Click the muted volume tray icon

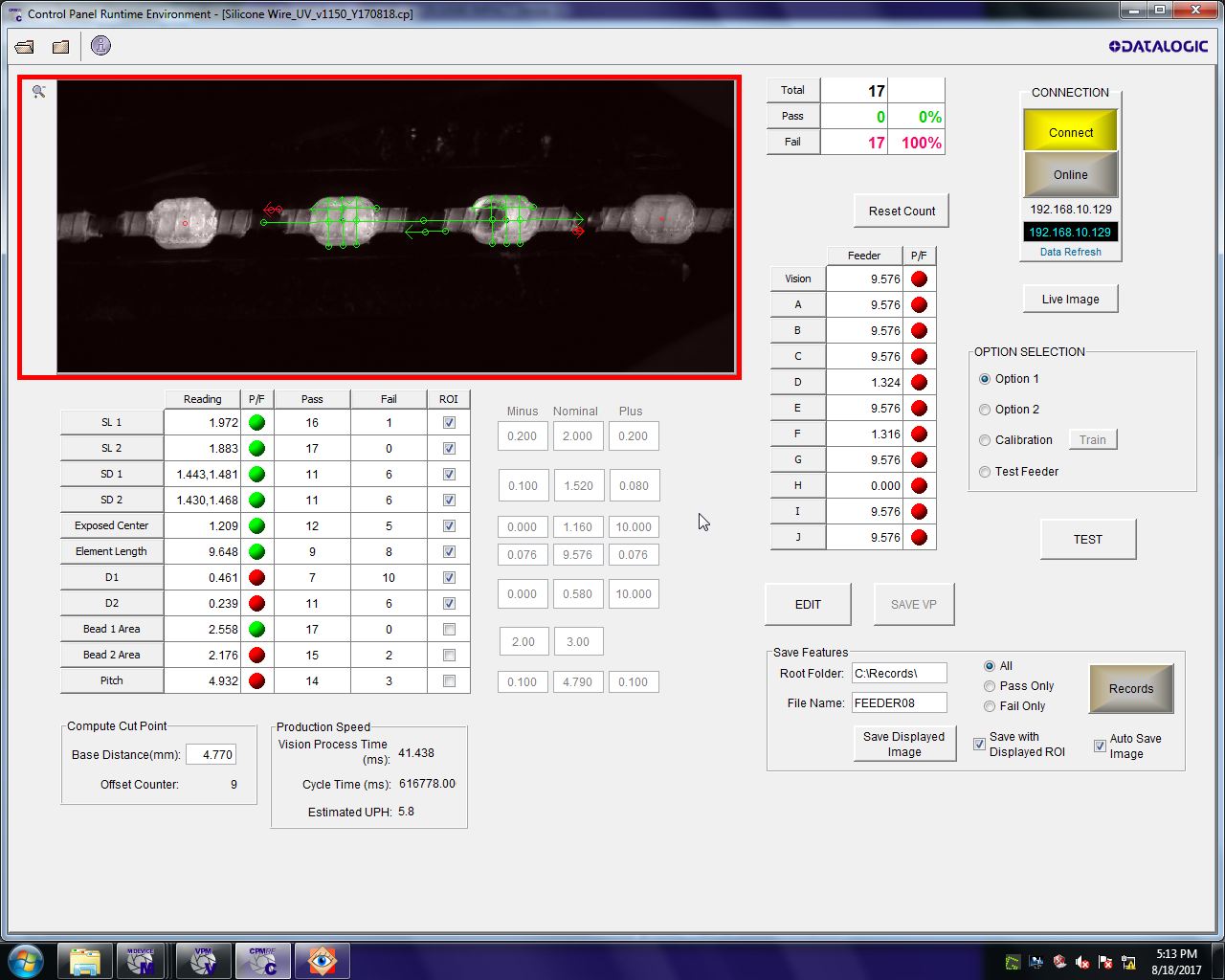[1082, 962]
